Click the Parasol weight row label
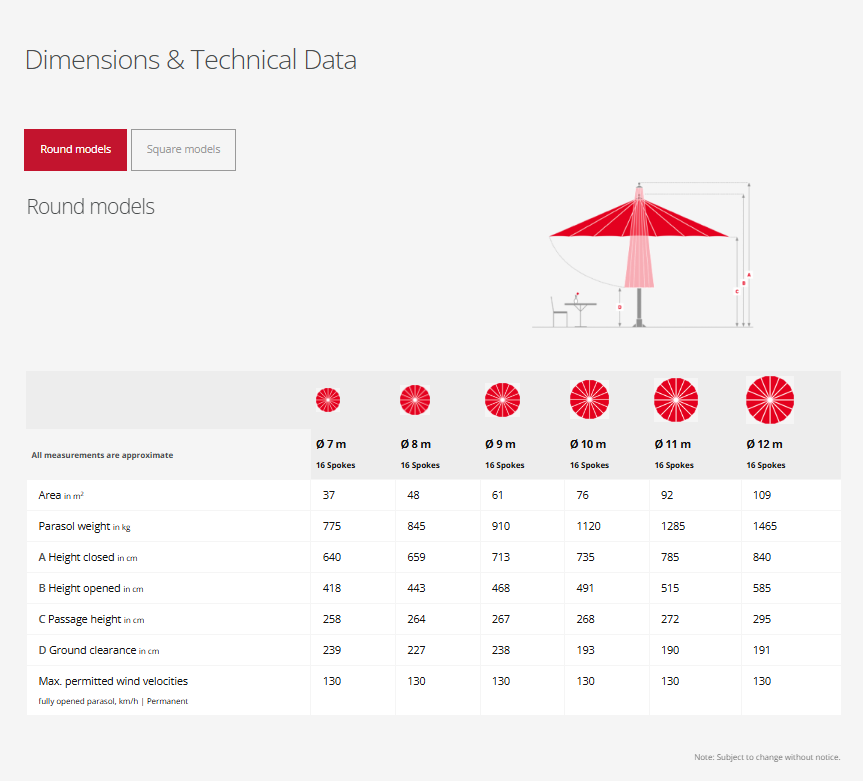863x781 pixels. [x=85, y=527]
